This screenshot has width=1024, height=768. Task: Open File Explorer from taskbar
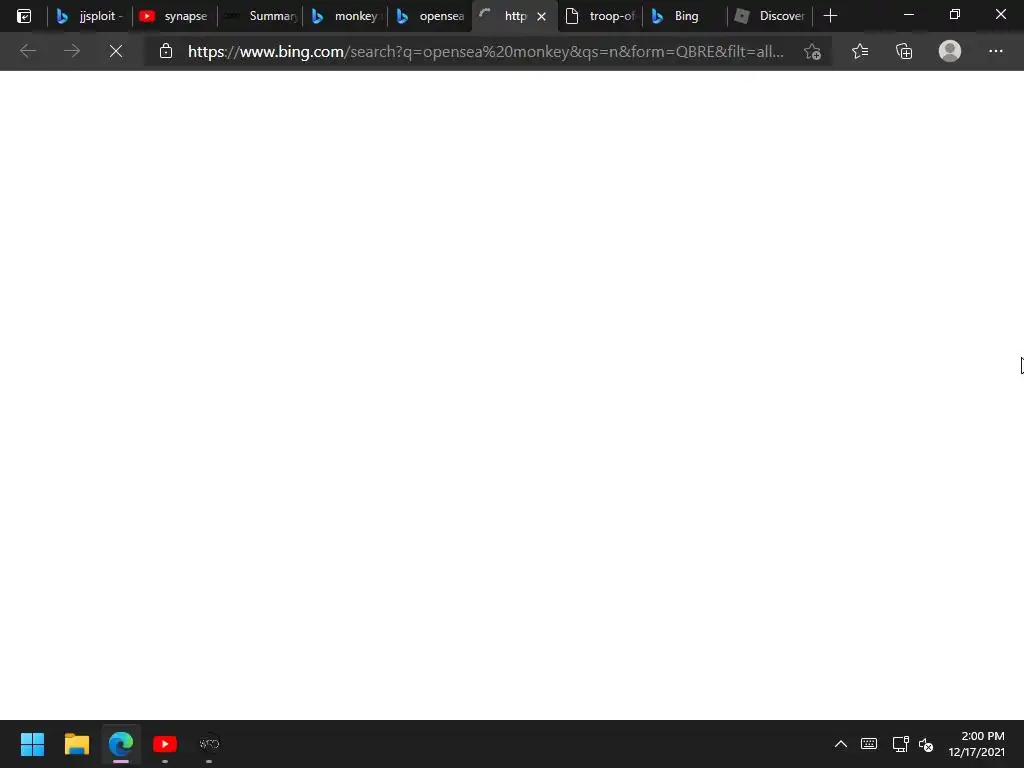tap(76, 744)
